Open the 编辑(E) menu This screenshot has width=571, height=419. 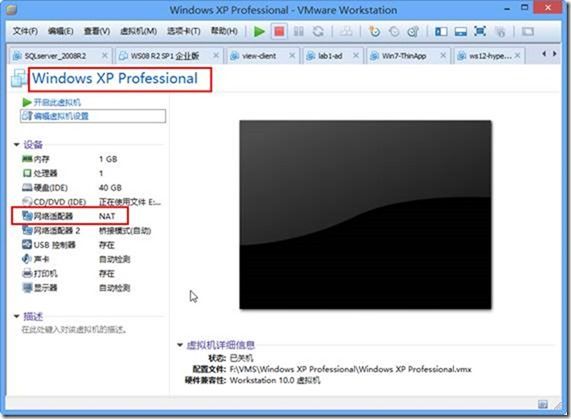pos(60,31)
